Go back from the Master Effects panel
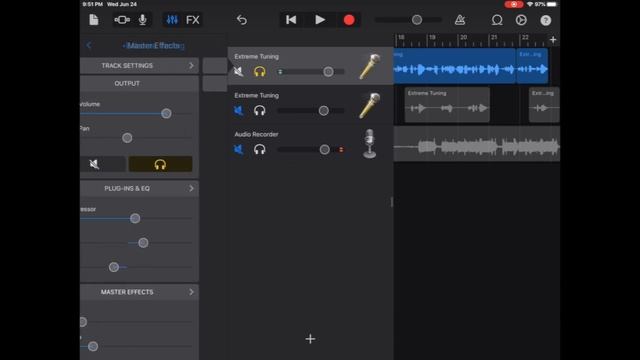The height and width of the screenshot is (360, 640). pos(89,45)
